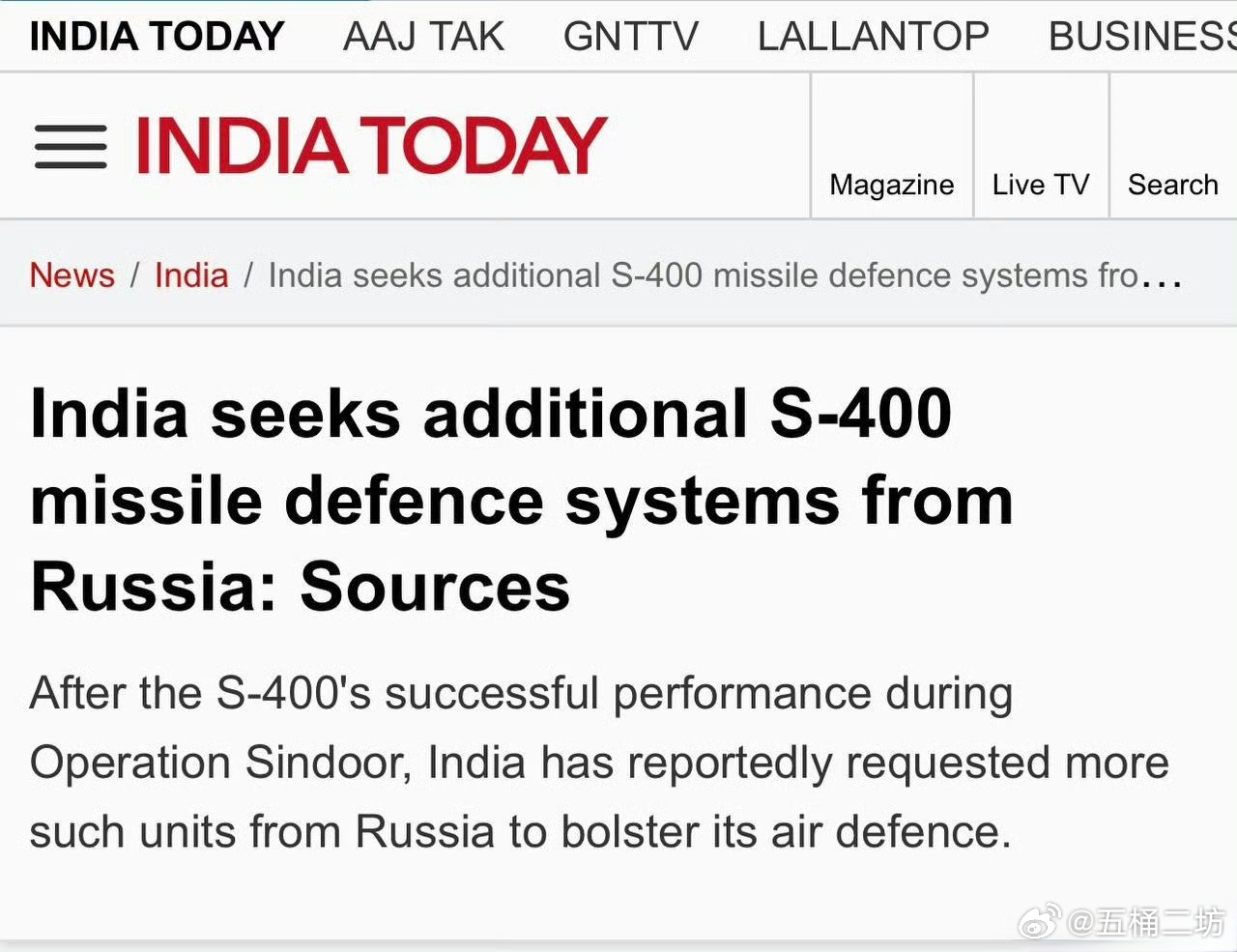
Task: Switch to the GNTTV tab
Action: 631,37
